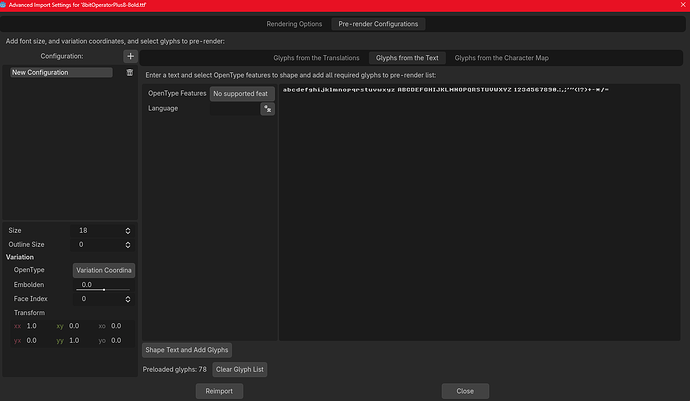Open Glyphs from the Character Map tab
This screenshot has height=401, width=690.
[x=502, y=58]
